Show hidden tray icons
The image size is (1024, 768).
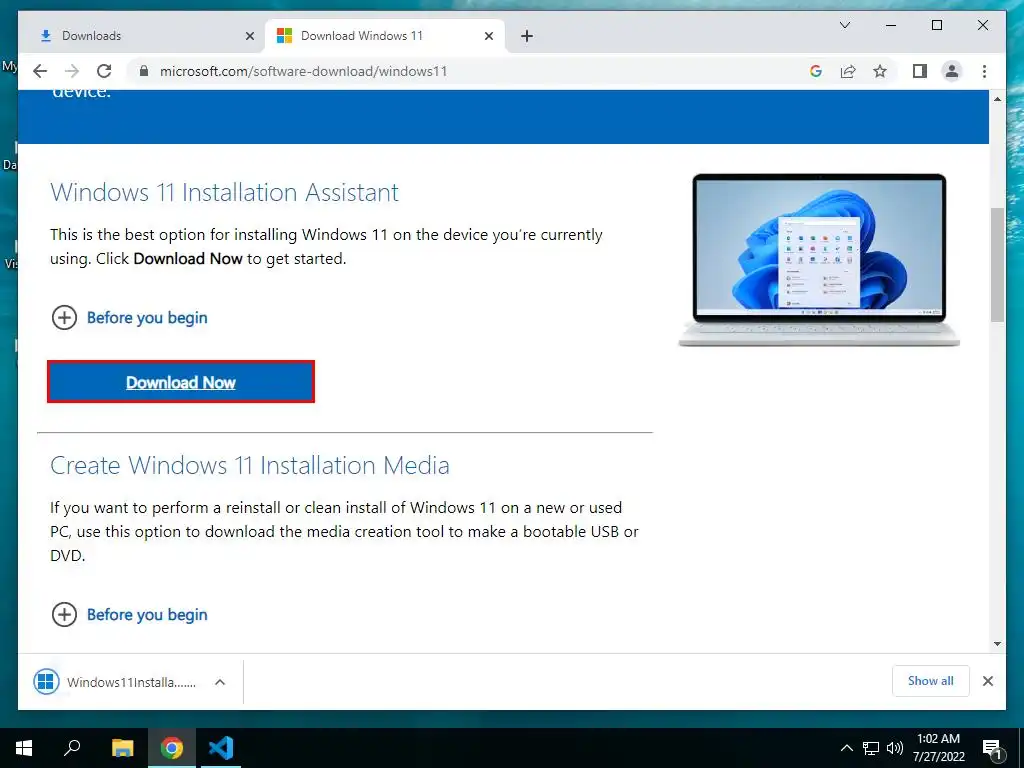[846, 748]
